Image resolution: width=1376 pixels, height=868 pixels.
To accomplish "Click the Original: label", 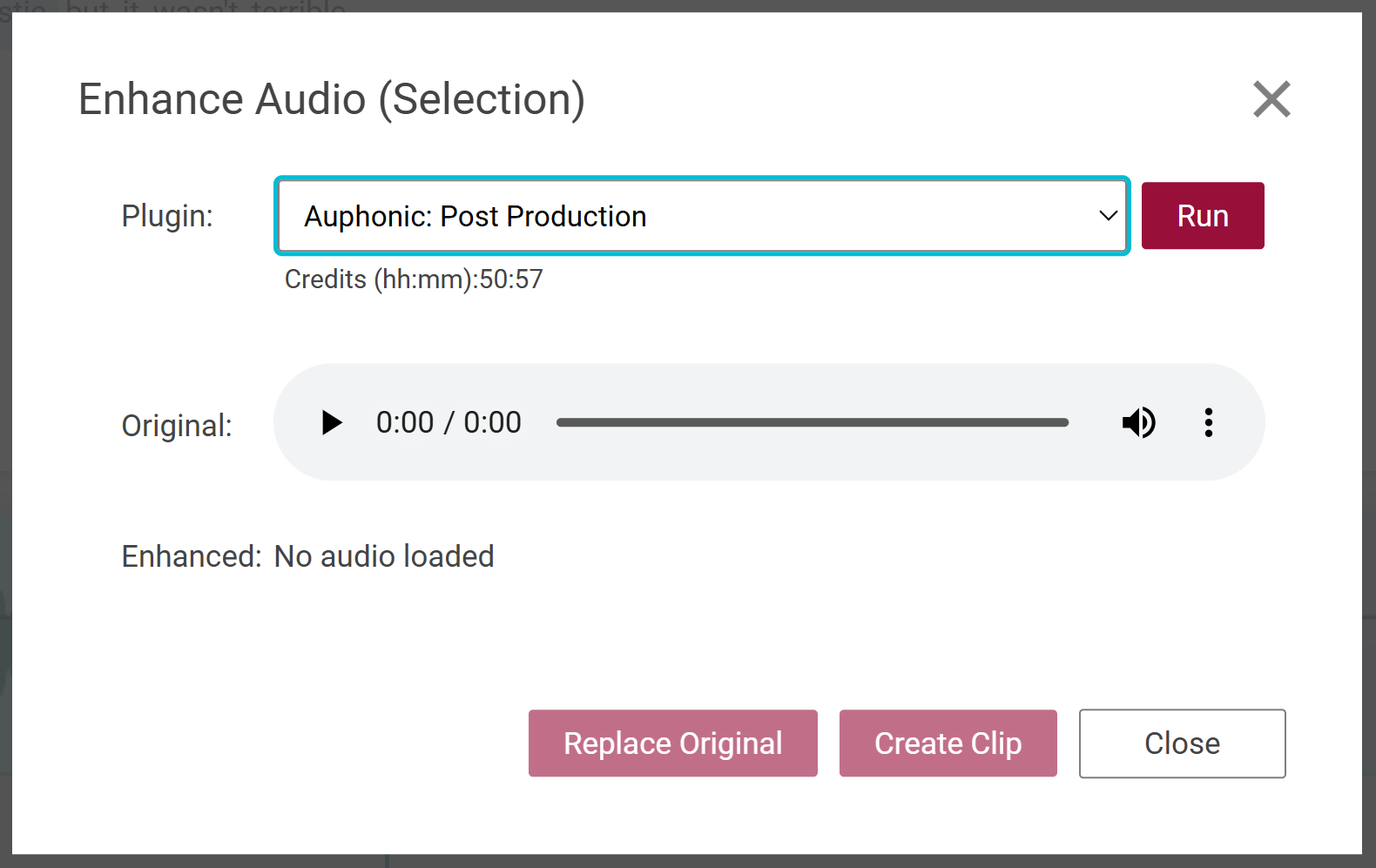I will click(x=177, y=426).
